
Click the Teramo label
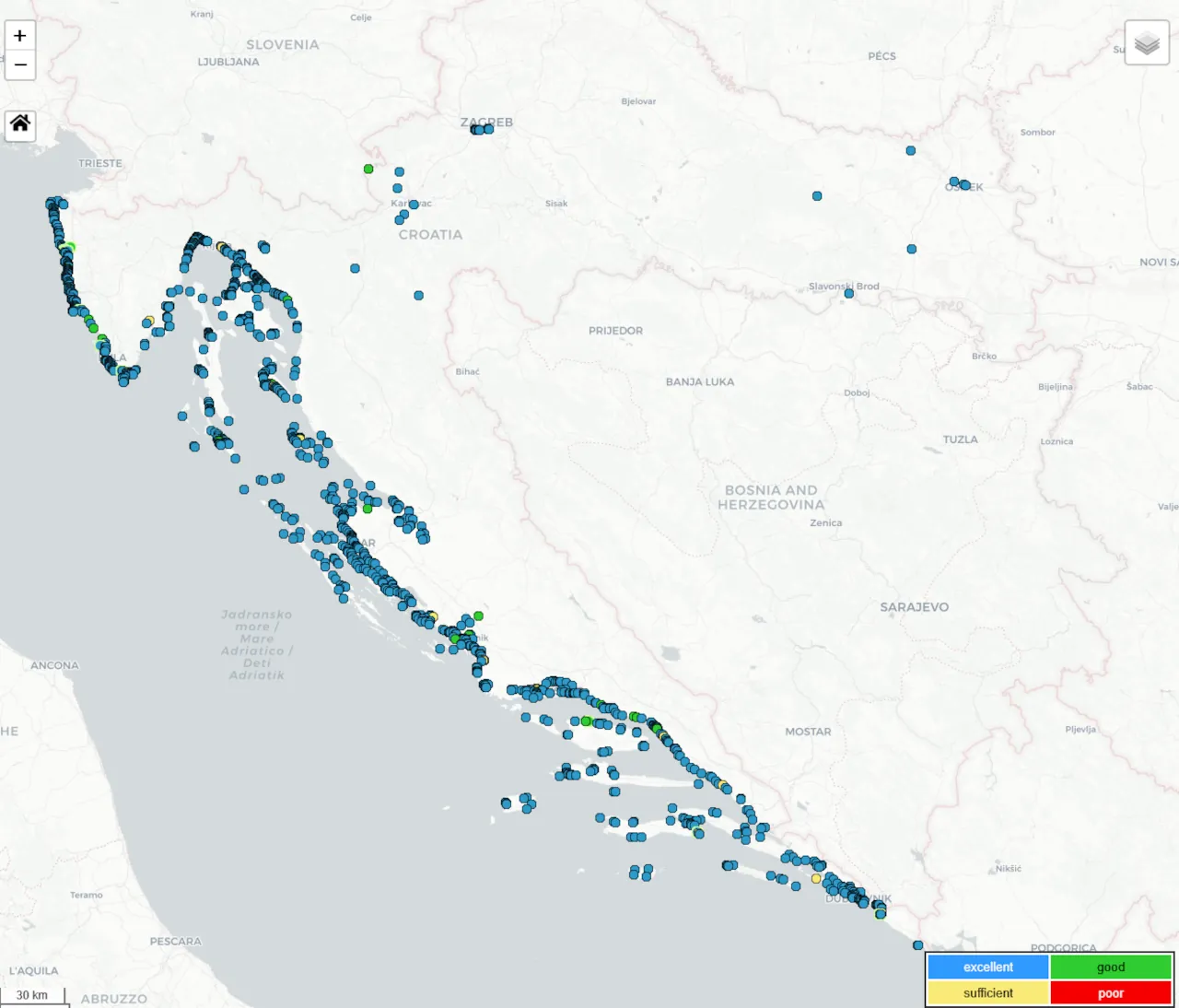point(87,895)
